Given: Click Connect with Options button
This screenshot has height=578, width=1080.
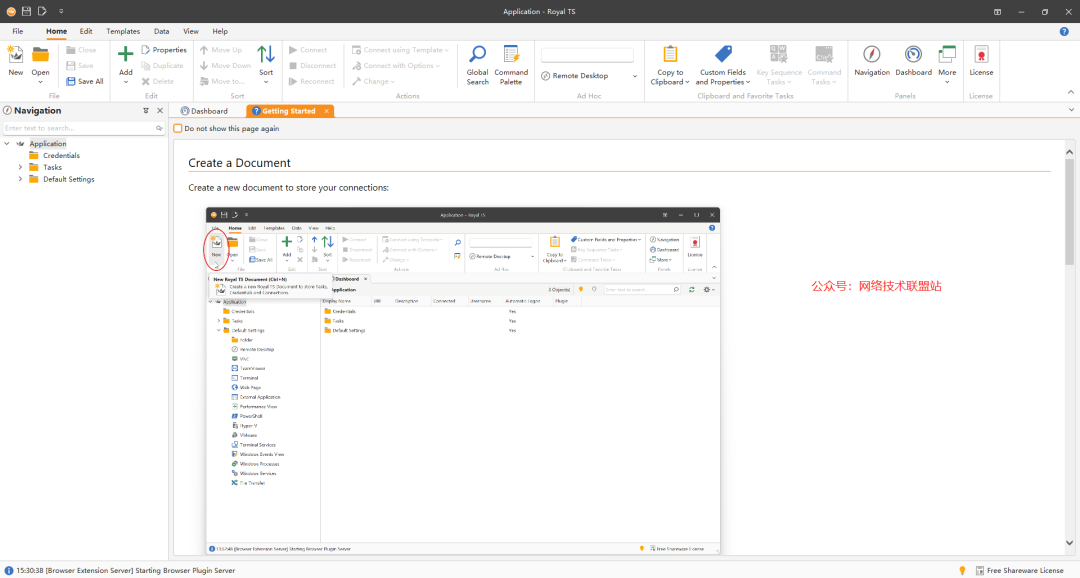Looking at the screenshot, I should (396, 65).
